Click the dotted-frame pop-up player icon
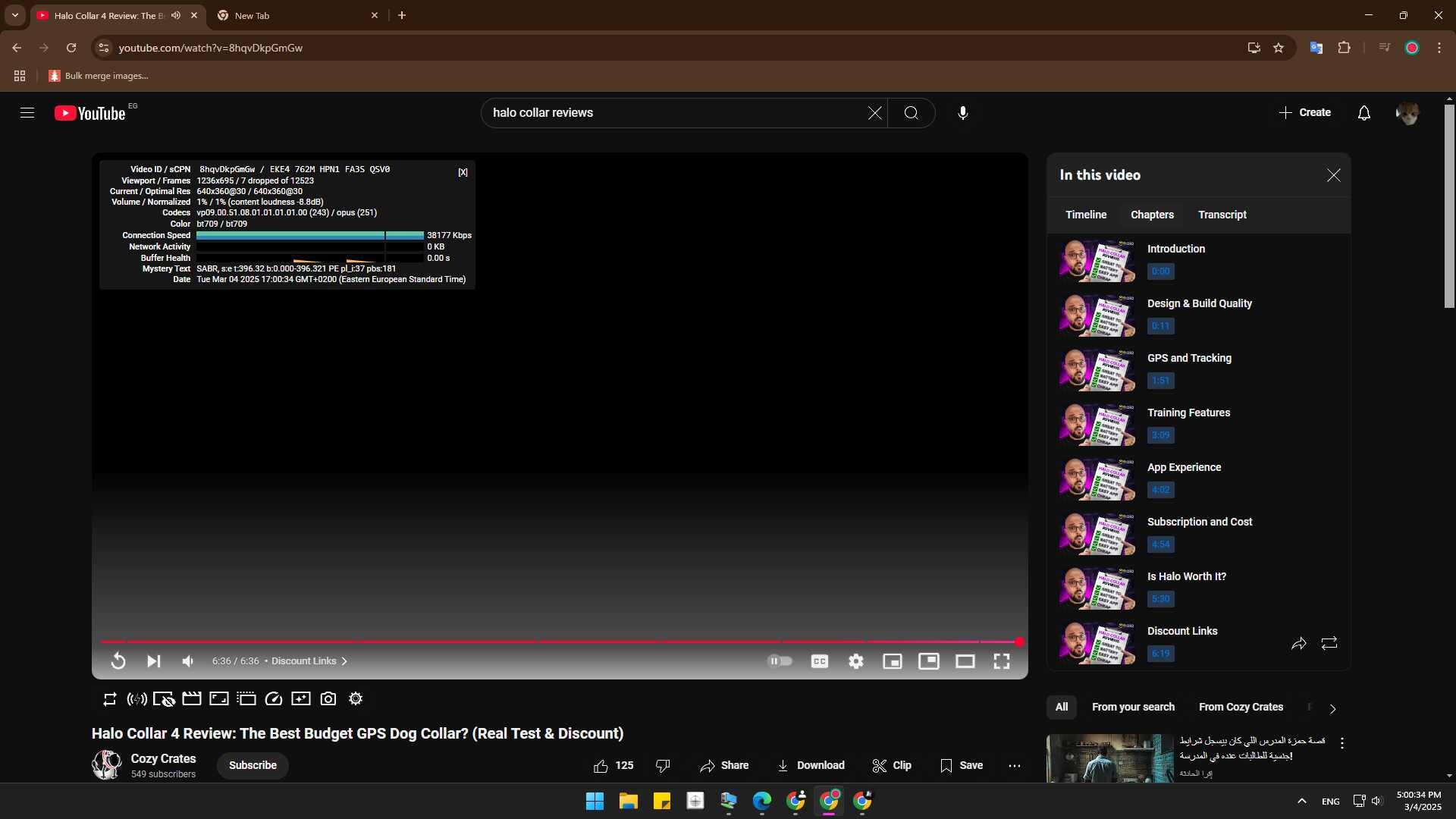1456x819 pixels. (x=246, y=699)
